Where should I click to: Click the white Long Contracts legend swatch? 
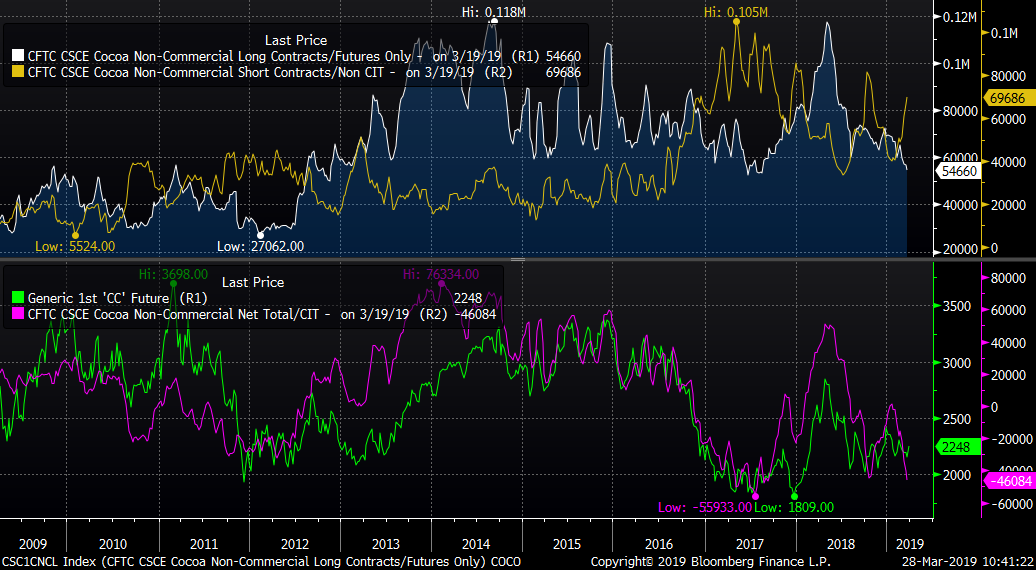pyautogui.click(x=18, y=57)
